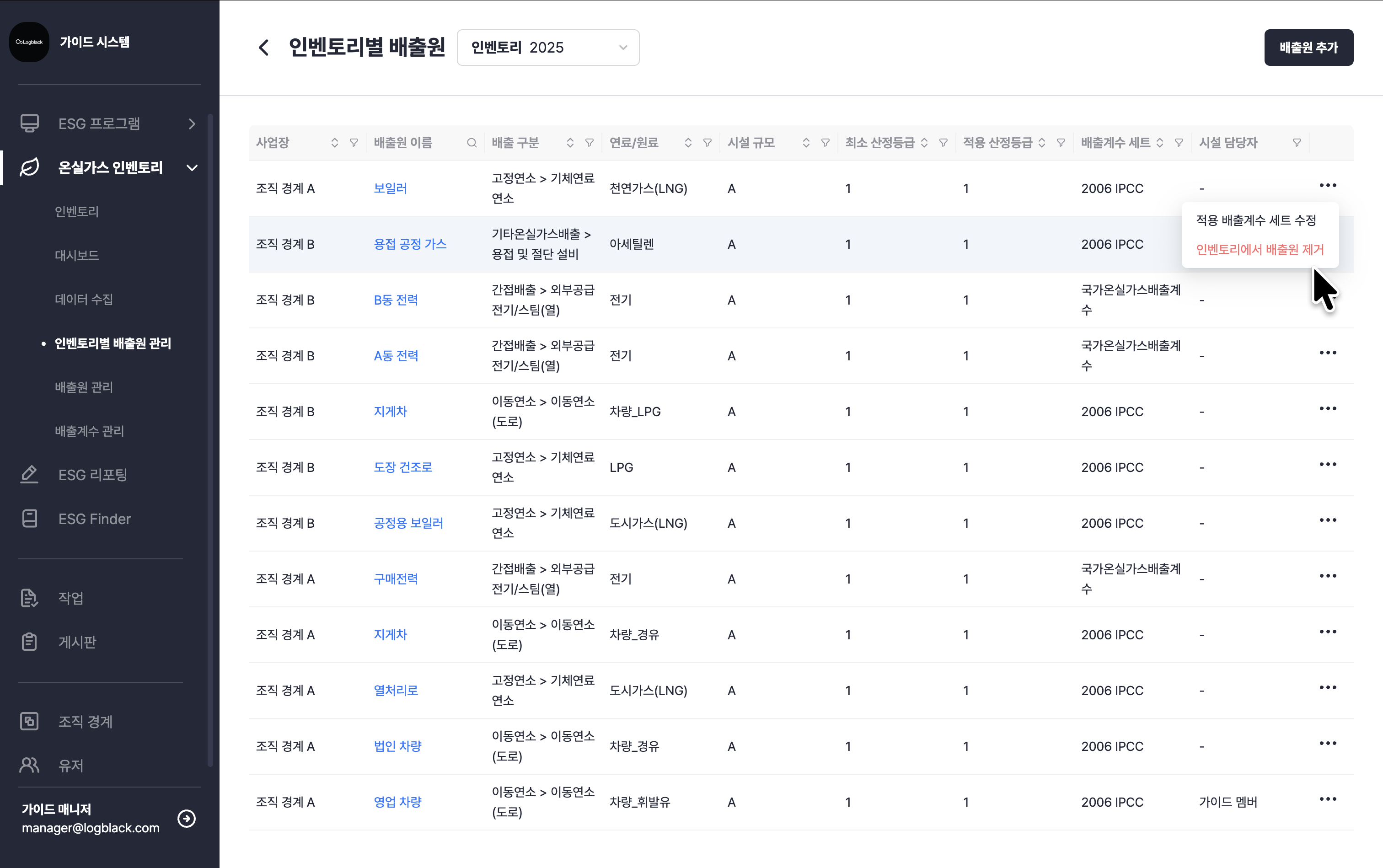
Task: Click the filter icon in 연료/원료 column
Action: click(x=708, y=143)
